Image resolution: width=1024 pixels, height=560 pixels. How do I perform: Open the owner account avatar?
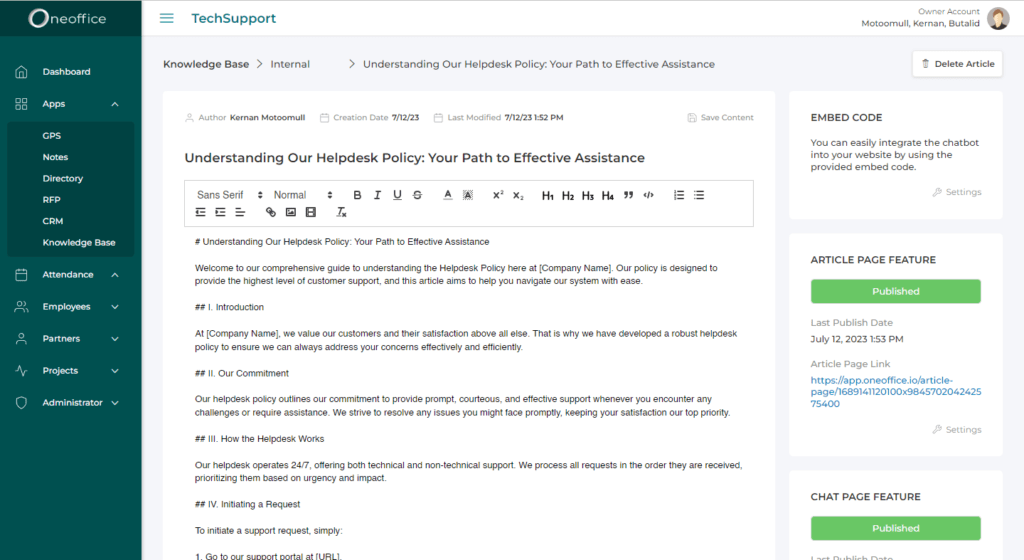(998, 18)
